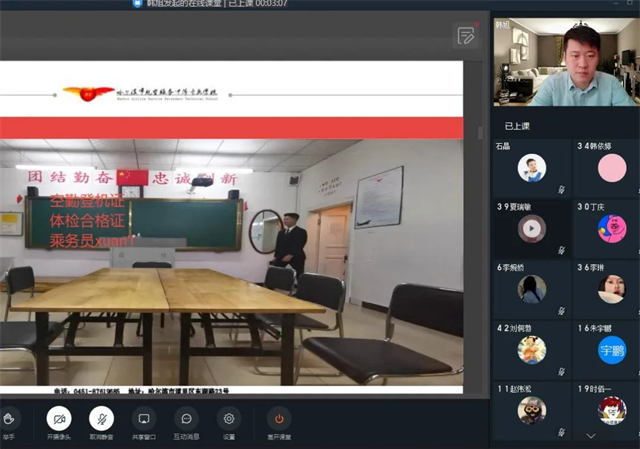
Task: Click the vertical scrollbar beside the slide
Action: coord(480,132)
